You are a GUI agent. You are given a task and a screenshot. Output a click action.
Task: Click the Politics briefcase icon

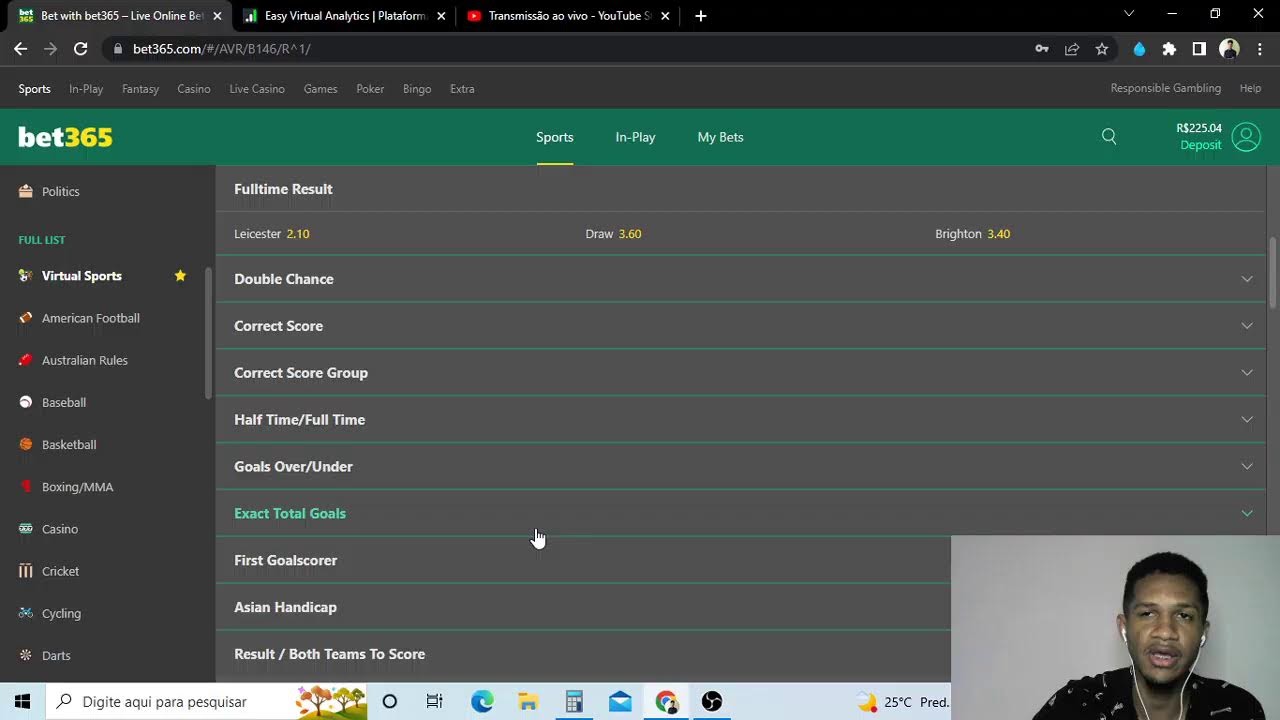26,191
